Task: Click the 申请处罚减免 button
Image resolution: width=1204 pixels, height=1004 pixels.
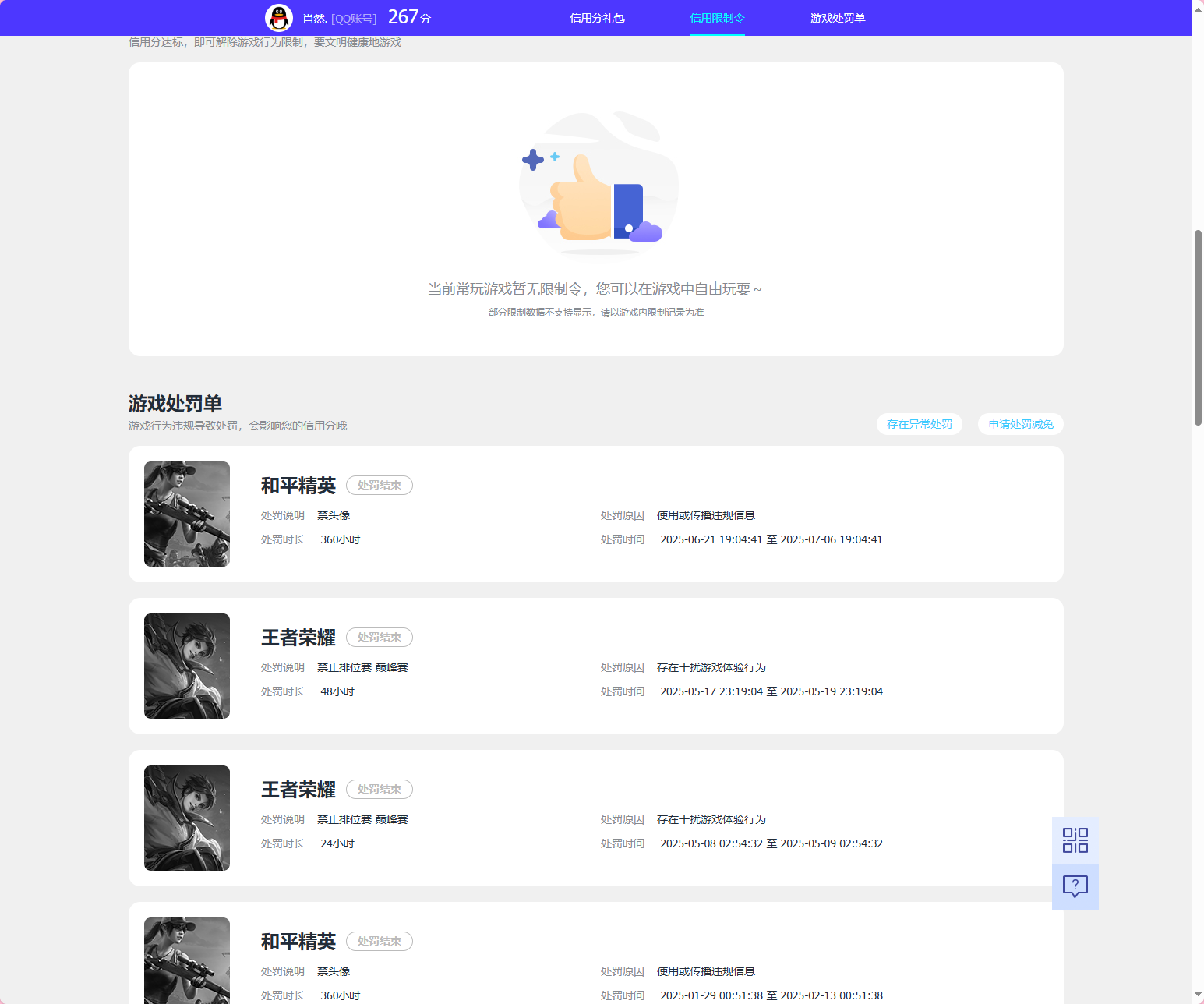Action: pyautogui.click(x=1020, y=423)
